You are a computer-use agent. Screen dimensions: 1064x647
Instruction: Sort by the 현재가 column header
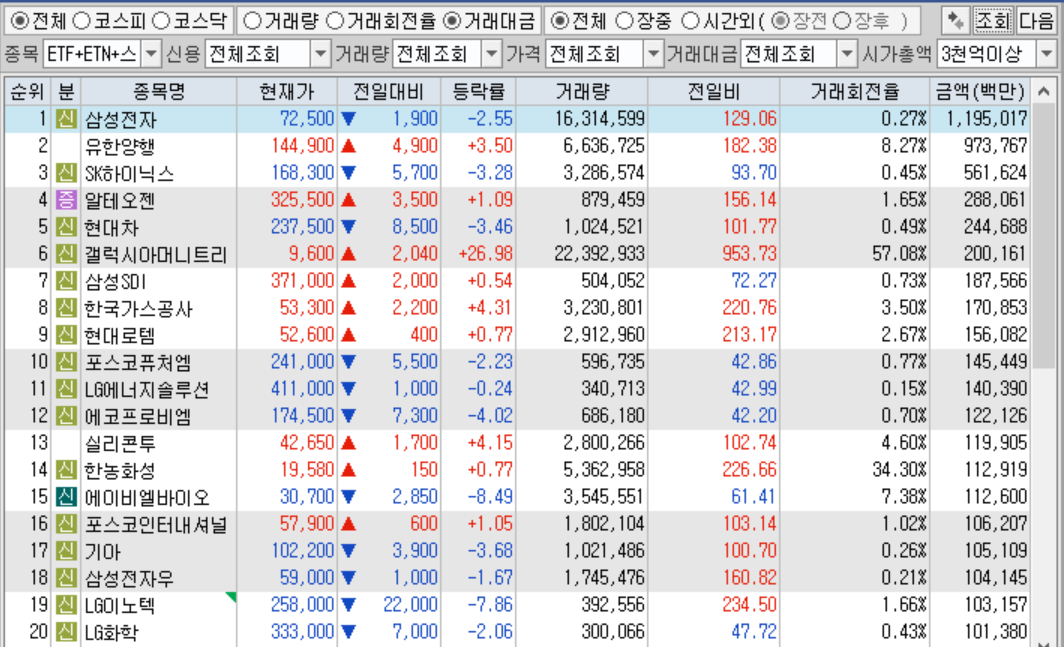click(287, 92)
